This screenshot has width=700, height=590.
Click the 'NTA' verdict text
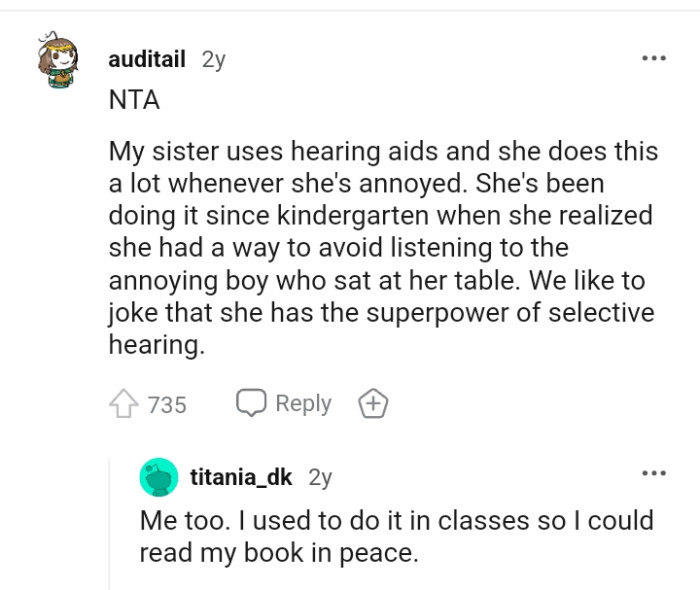(134, 101)
